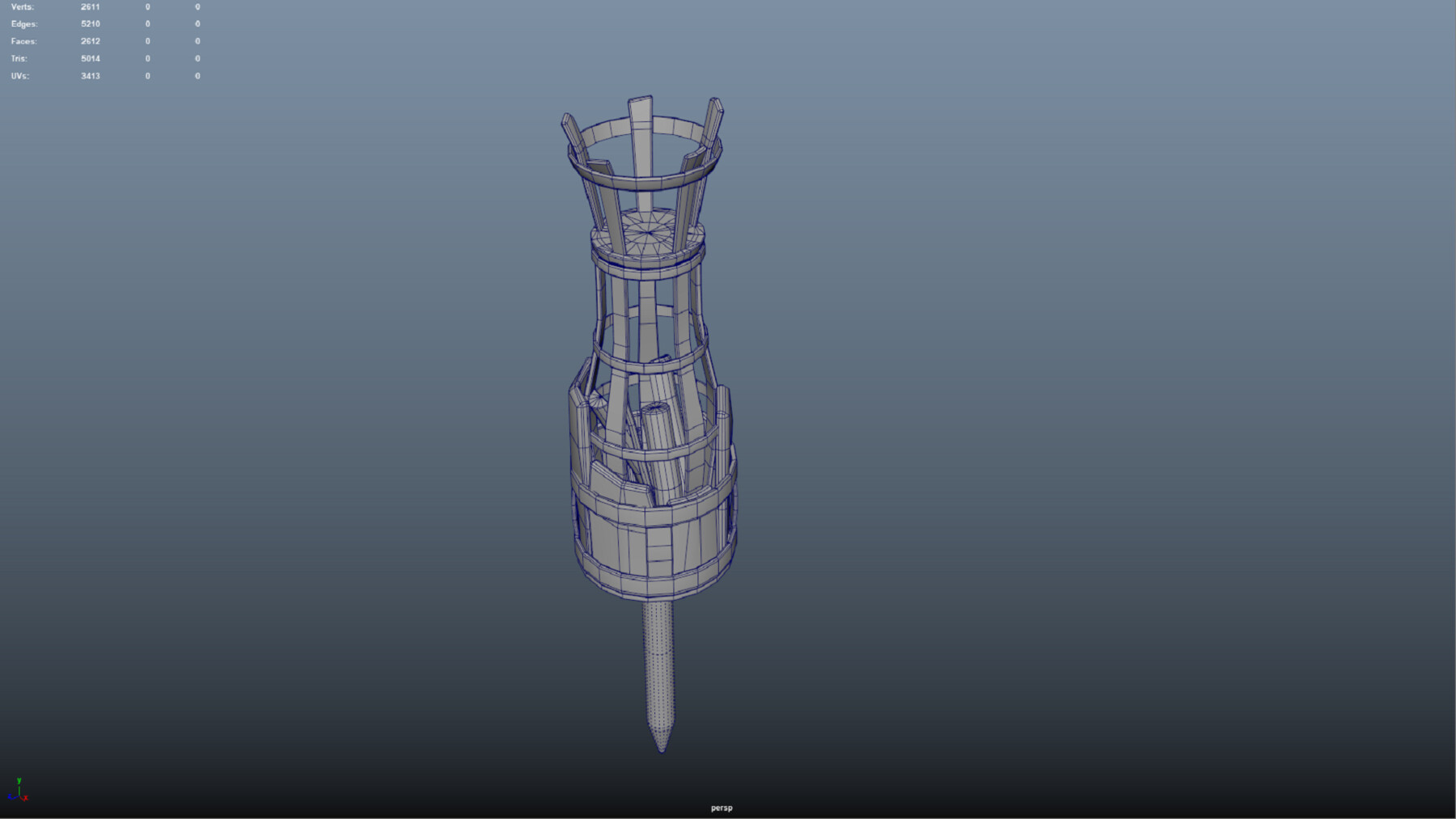This screenshot has width=1456, height=819.
Task: Click the Z axis on the view gizmo
Action: pos(10,797)
